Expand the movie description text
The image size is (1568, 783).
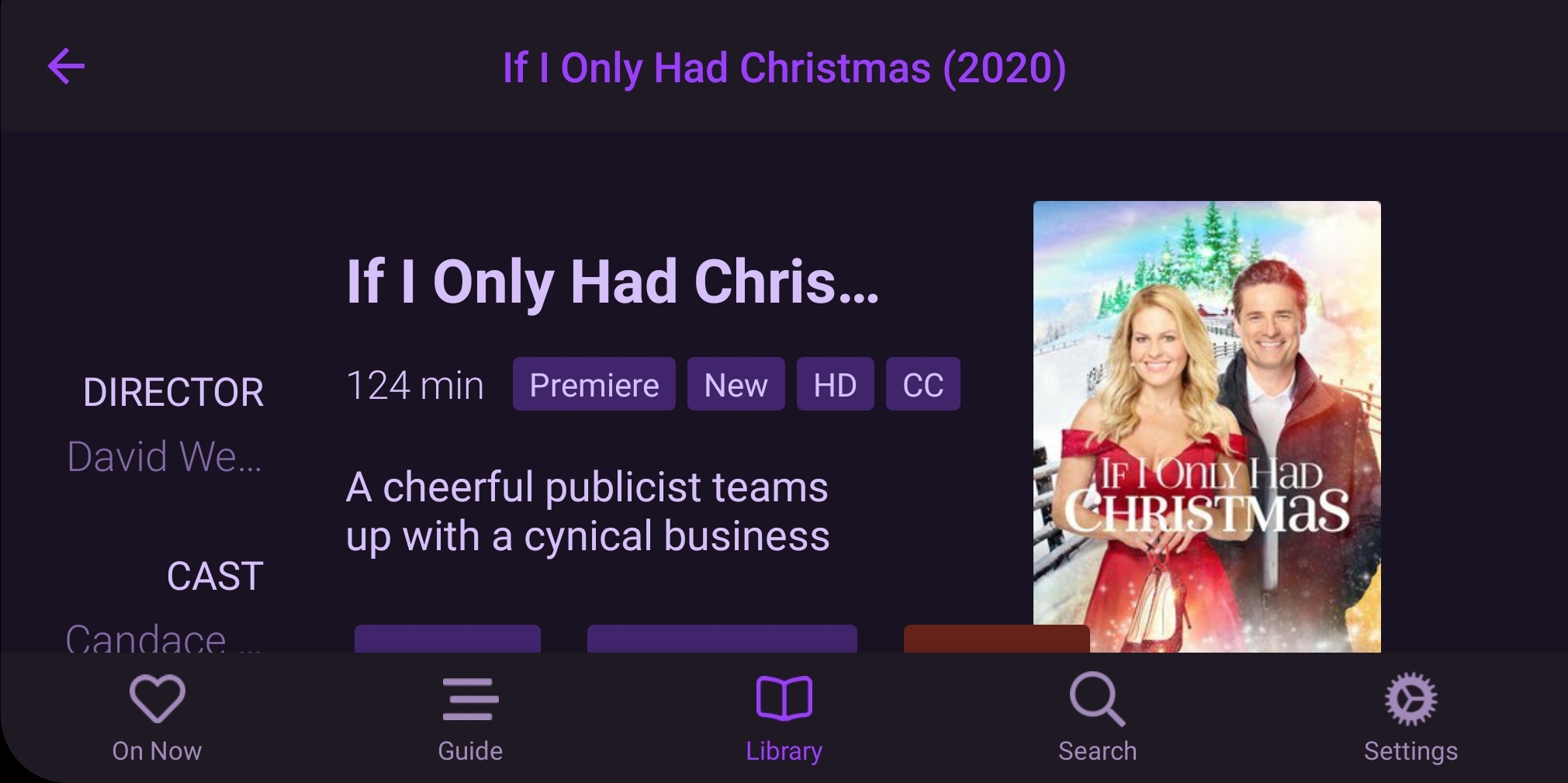(x=588, y=512)
